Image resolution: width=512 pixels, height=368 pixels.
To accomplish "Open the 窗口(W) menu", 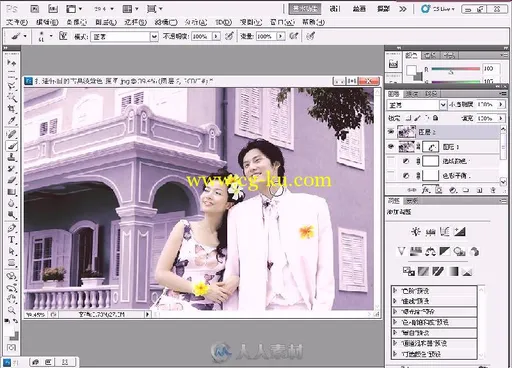I will (282, 22).
